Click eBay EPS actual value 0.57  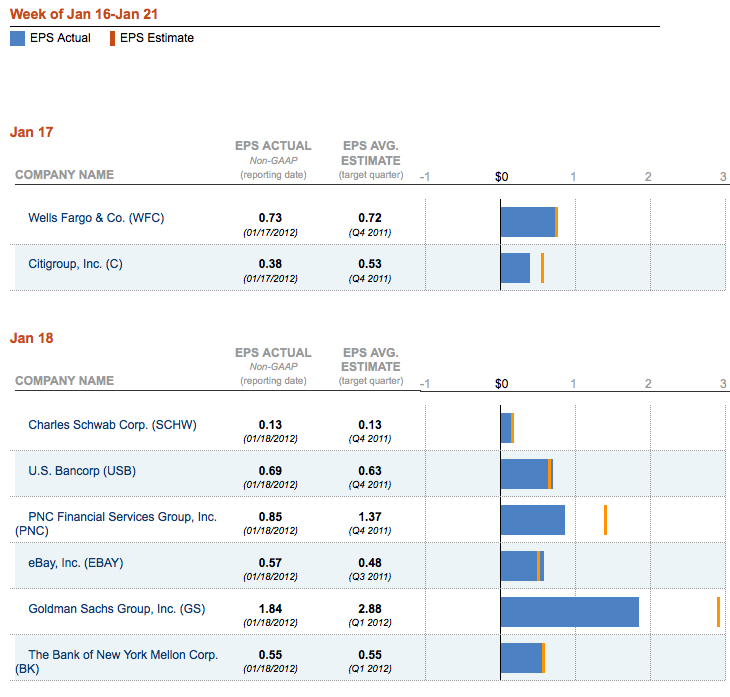tap(270, 563)
